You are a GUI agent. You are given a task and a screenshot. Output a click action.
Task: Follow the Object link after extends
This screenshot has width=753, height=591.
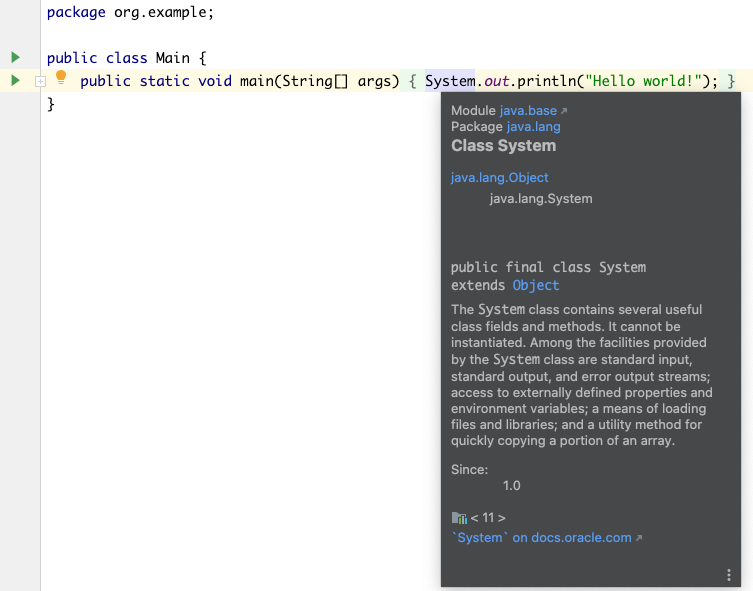point(536,285)
